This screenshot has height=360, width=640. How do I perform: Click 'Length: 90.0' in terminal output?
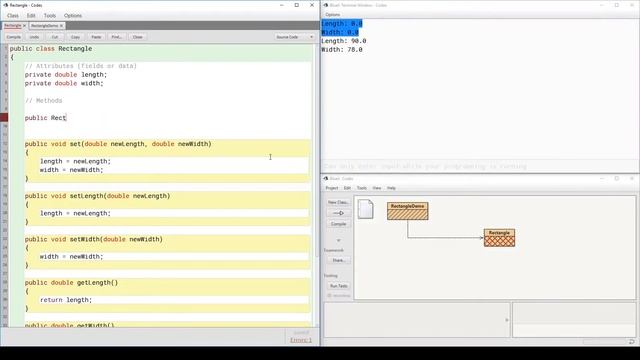(x=344, y=41)
